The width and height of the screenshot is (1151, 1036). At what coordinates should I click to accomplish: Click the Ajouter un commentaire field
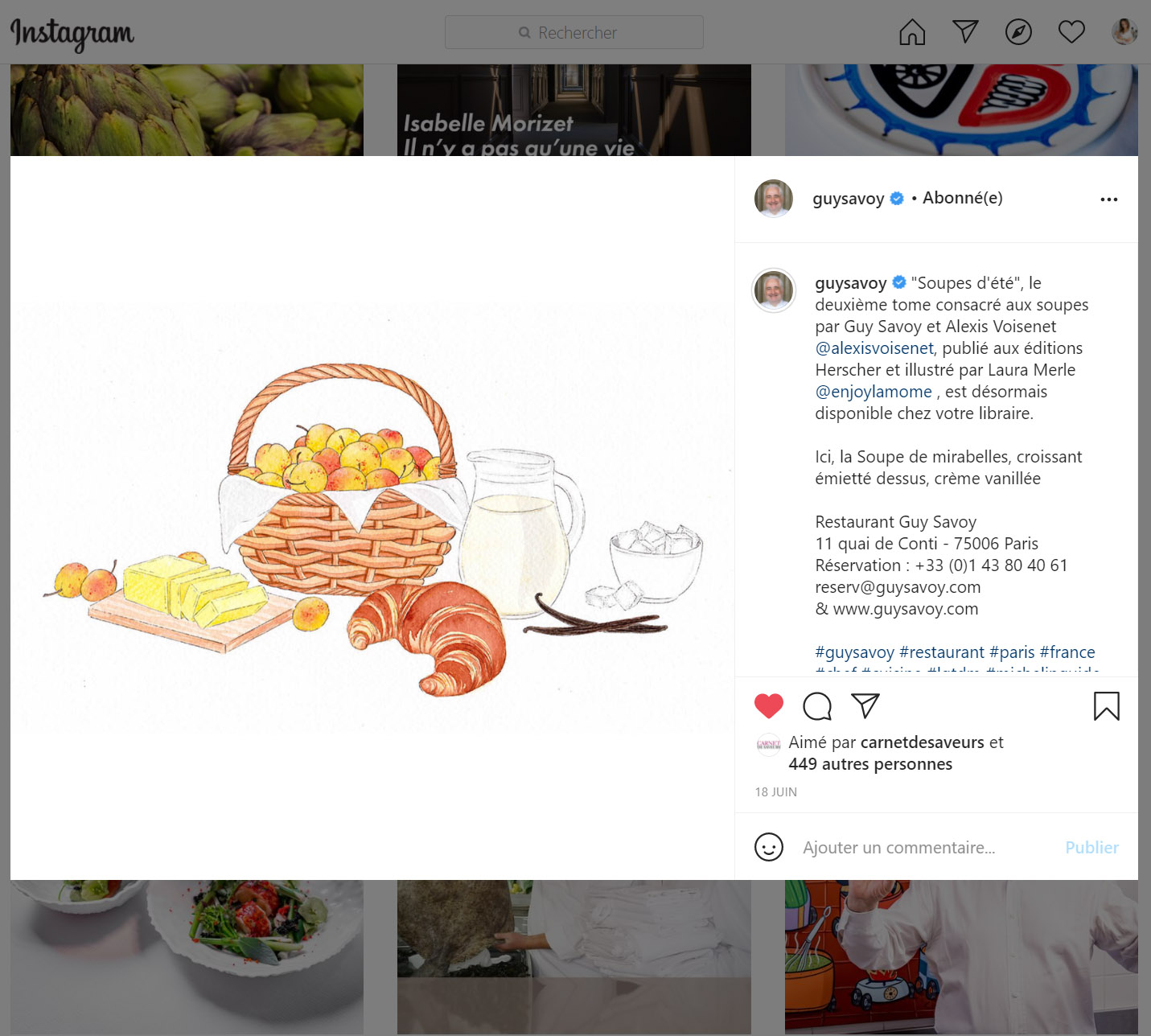[x=925, y=848]
